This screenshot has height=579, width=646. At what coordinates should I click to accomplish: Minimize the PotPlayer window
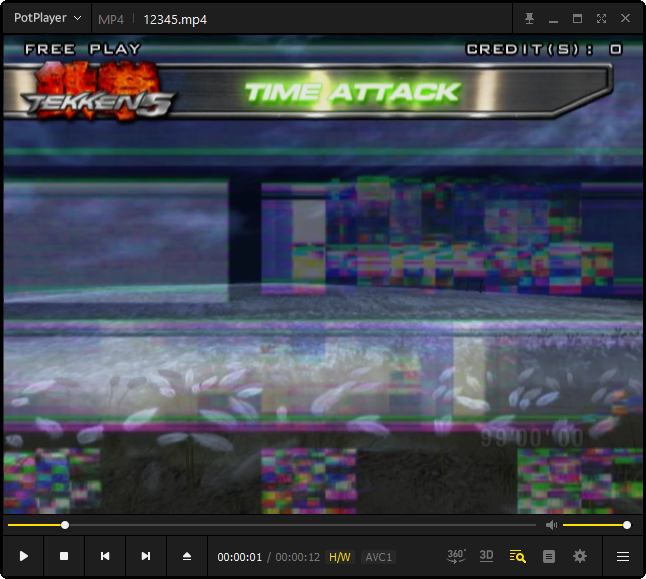tap(553, 19)
